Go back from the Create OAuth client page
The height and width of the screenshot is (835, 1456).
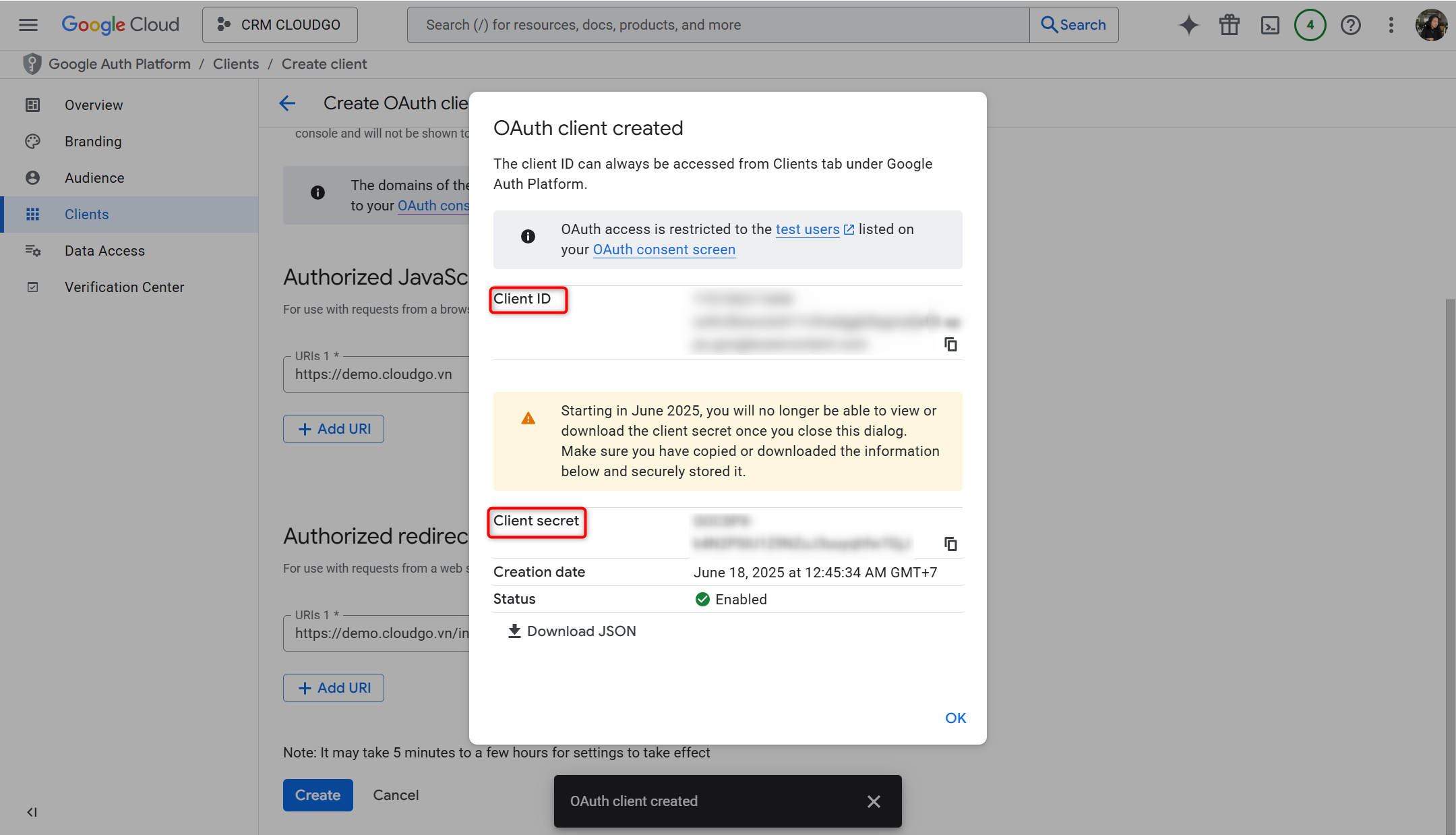point(287,103)
